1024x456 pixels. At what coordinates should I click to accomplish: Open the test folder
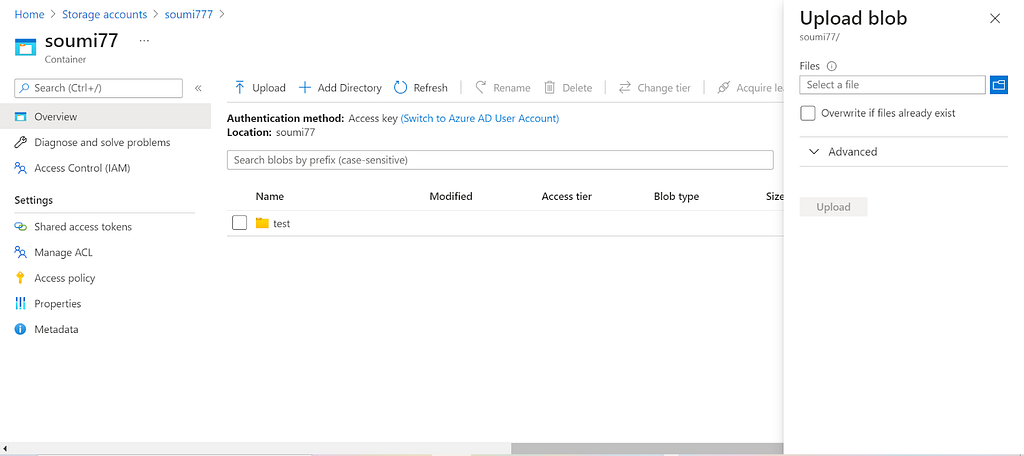[281, 223]
